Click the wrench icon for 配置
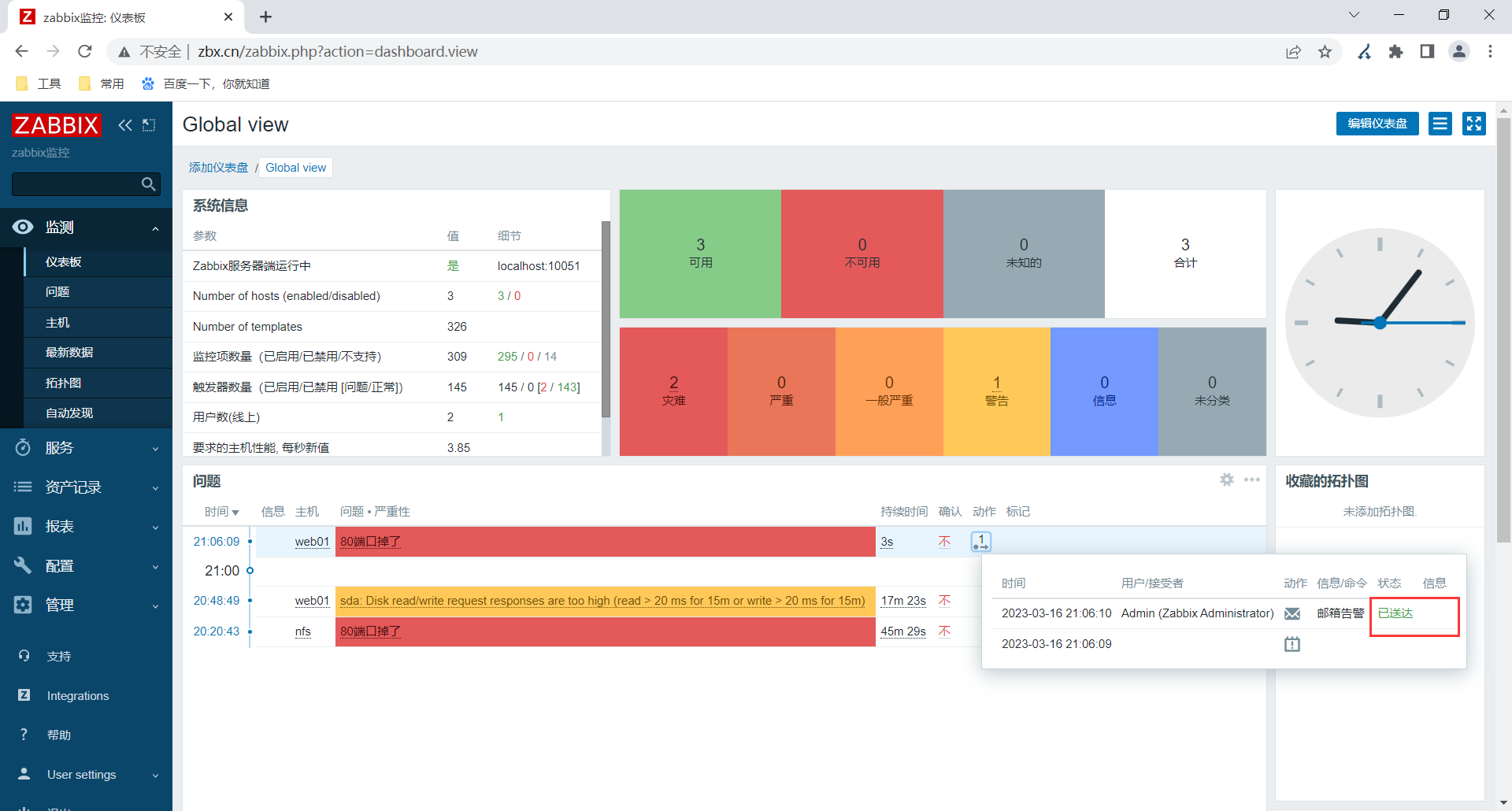Screen dimensions: 1512x811 click(x=23, y=565)
